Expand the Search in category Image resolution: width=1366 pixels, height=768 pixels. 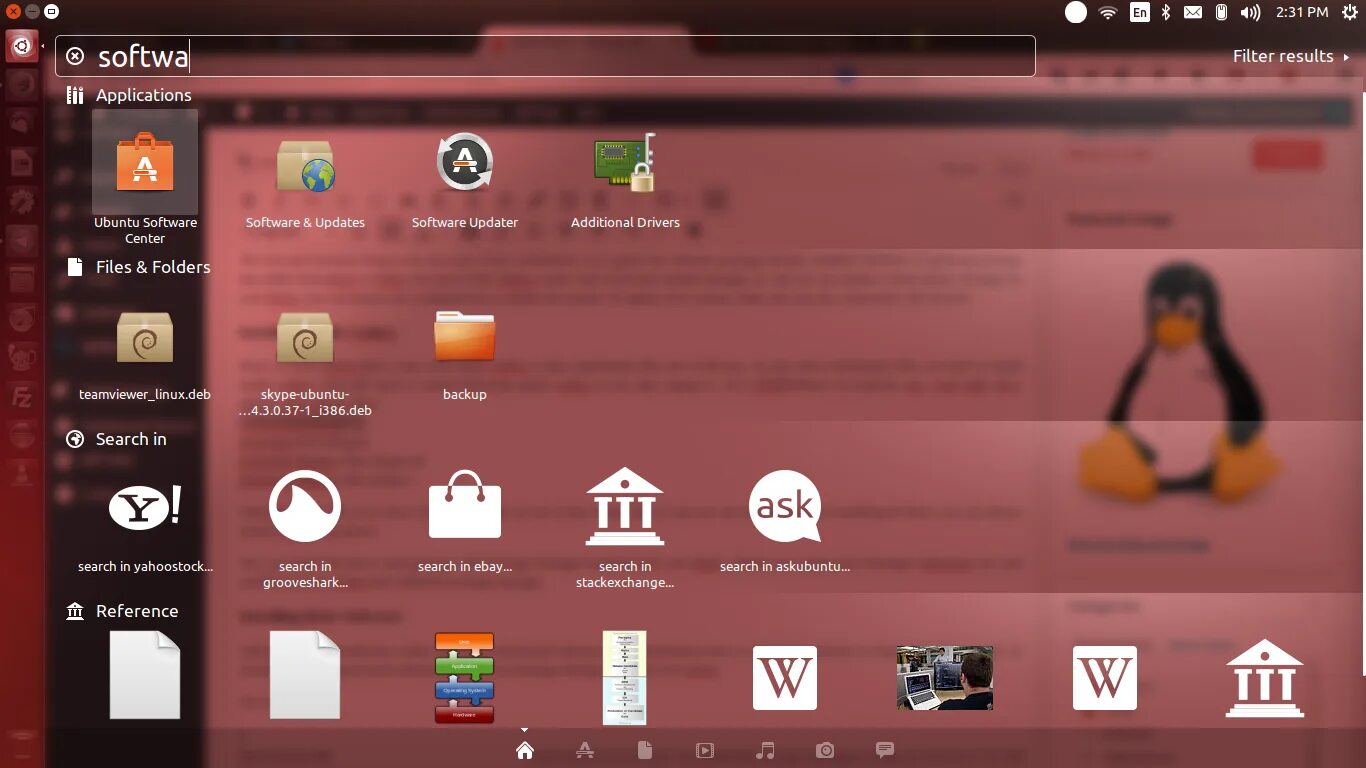pyautogui.click(x=116, y=439)
